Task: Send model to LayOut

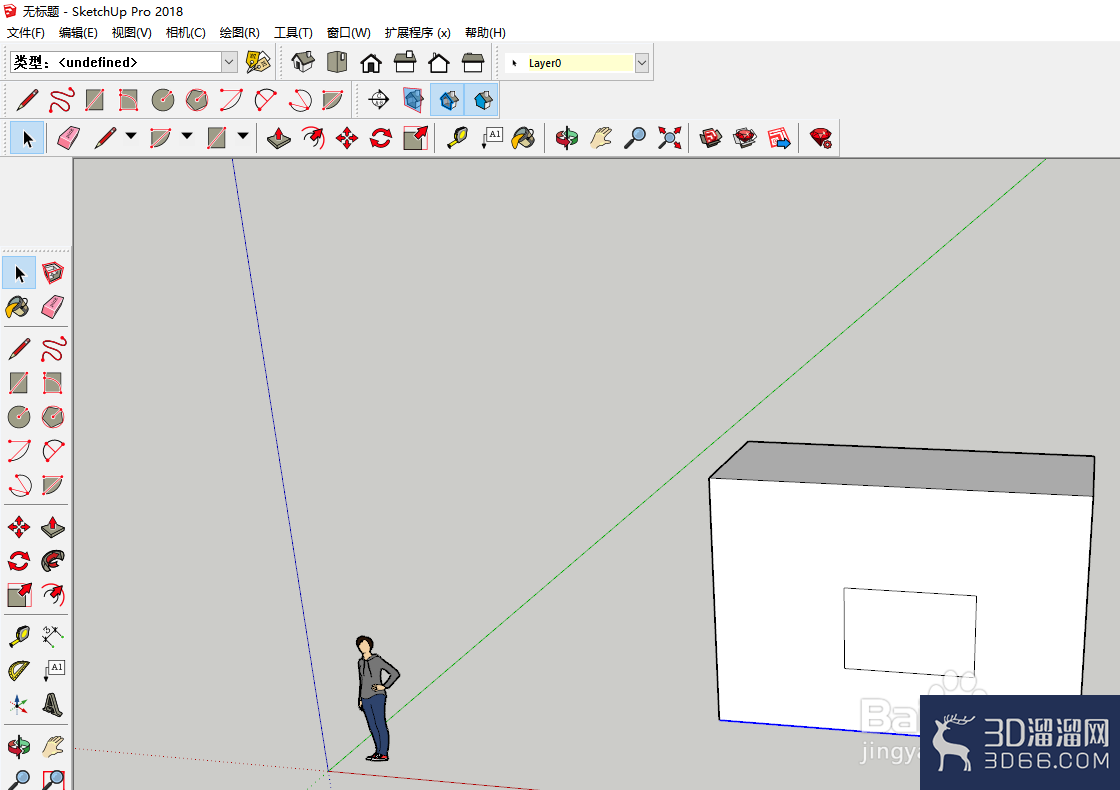Action: (x=779, y=137)
